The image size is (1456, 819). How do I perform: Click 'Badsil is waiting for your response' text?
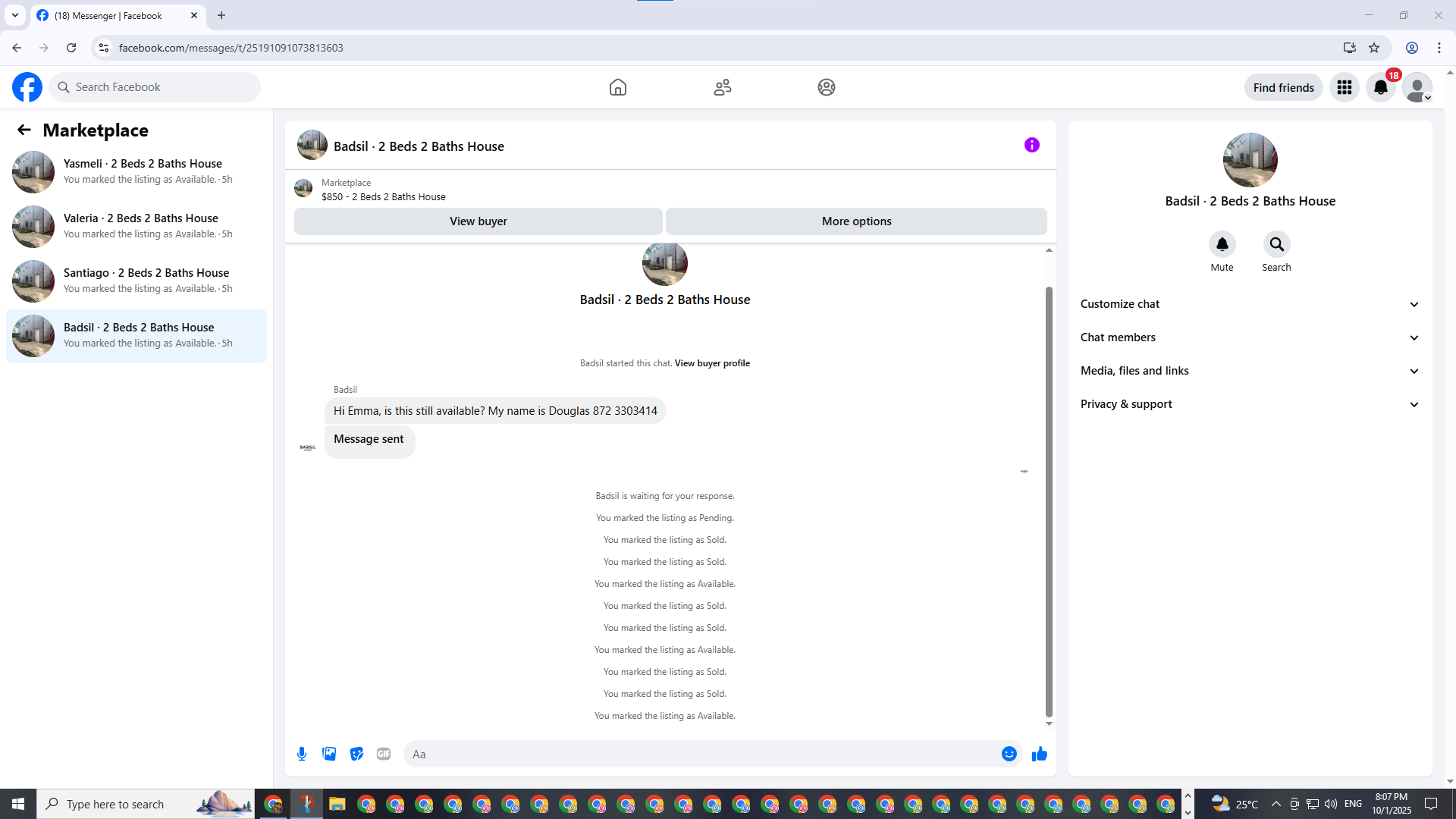665,496
